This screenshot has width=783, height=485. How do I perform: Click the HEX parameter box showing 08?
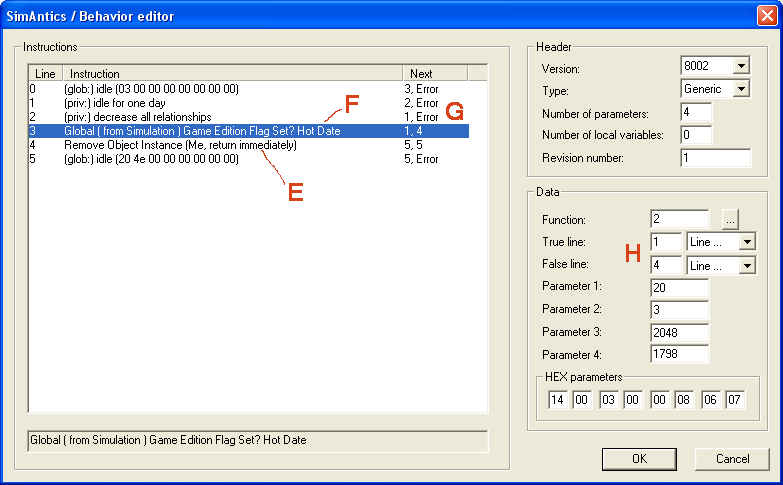click(x=684, y=400)
